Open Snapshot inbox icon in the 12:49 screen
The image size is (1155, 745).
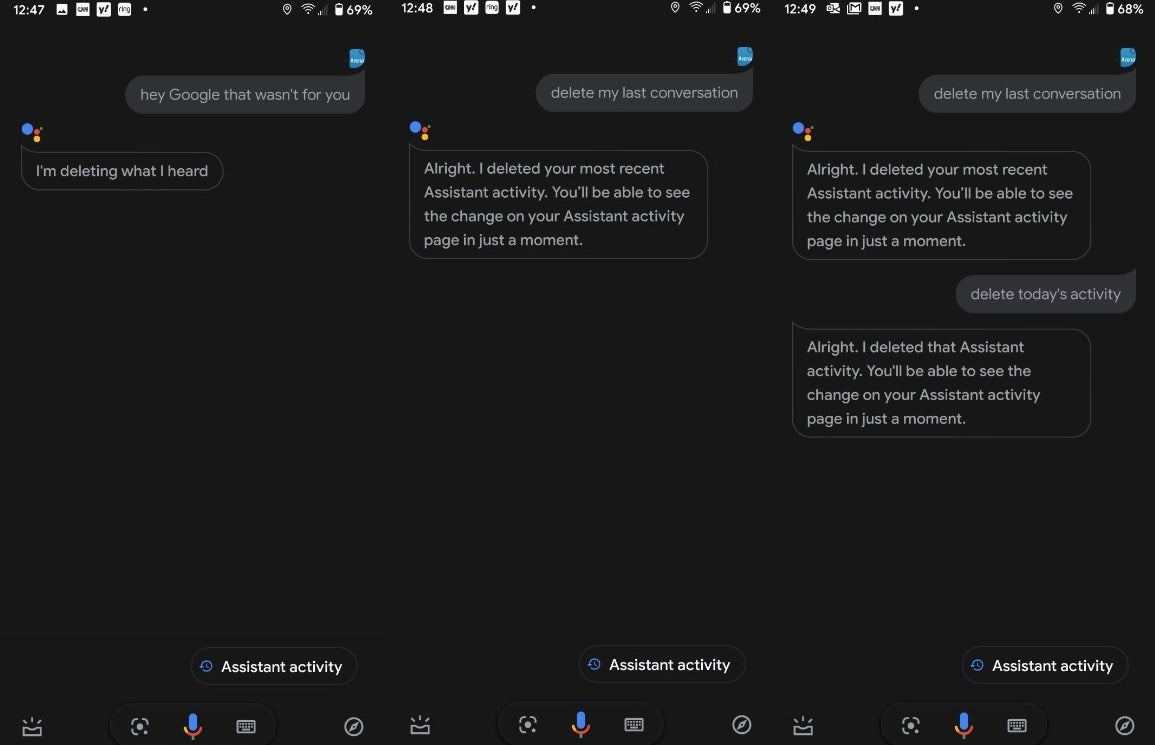[x=803, y=726]
